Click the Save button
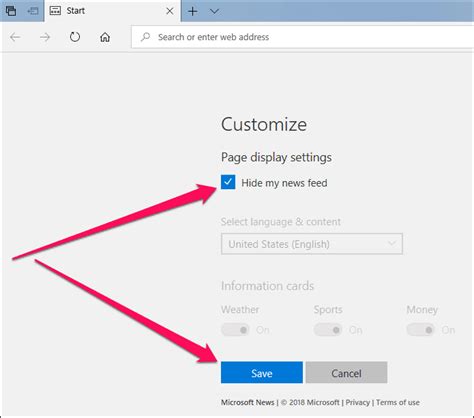 (262, 373)
